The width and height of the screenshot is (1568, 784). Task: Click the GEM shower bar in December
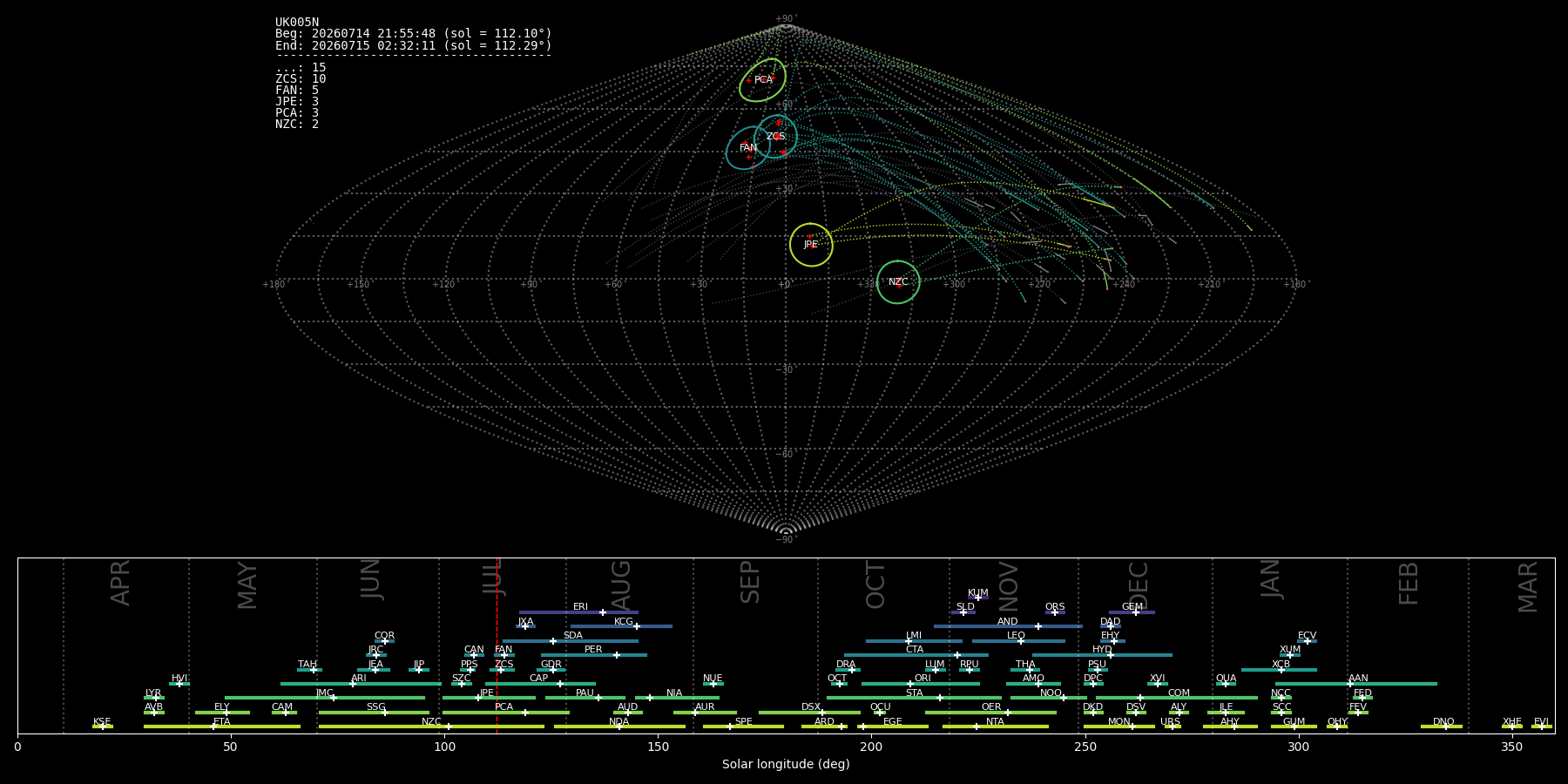click(1132, 612)
